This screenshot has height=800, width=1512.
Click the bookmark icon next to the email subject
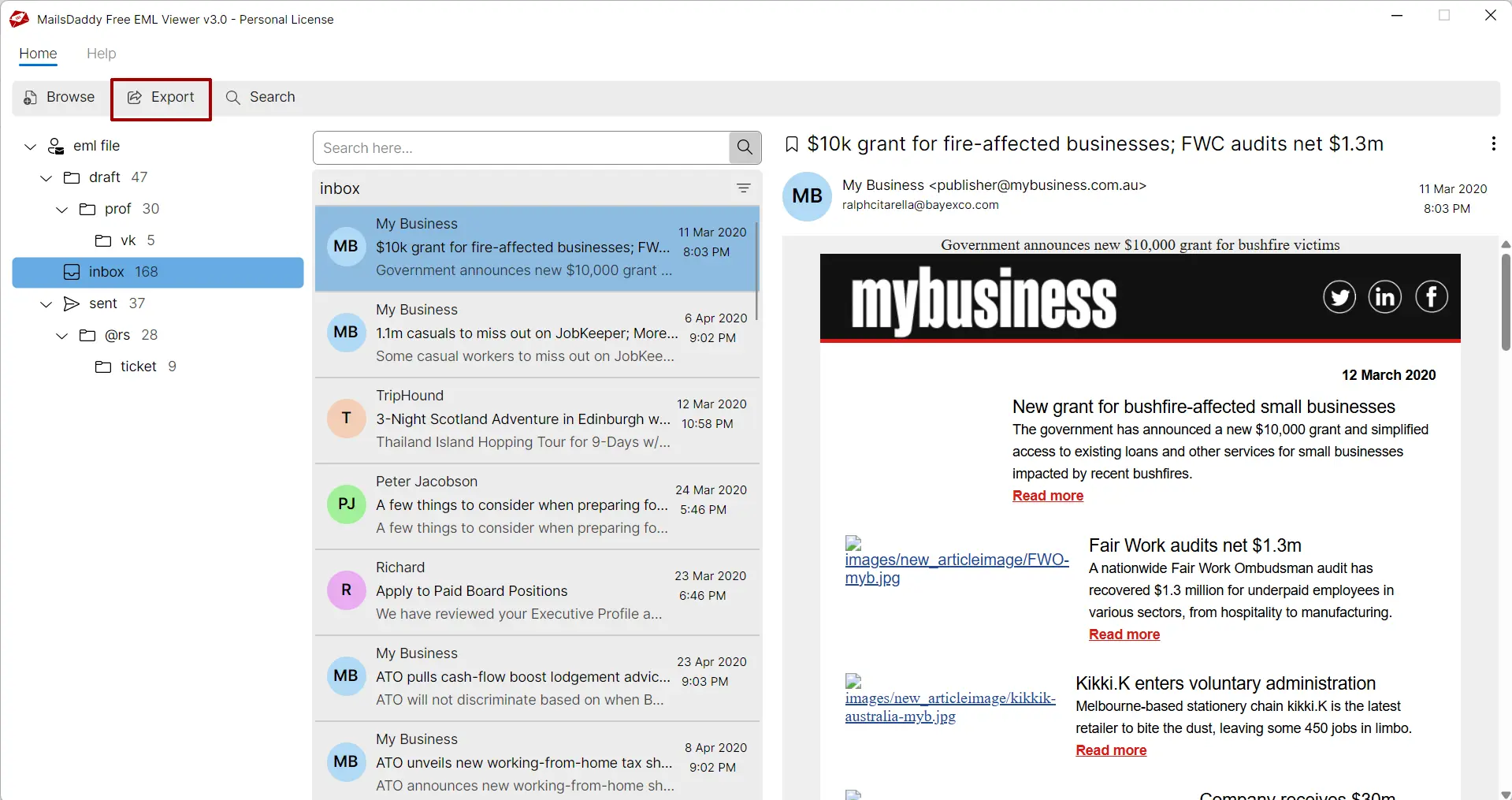[791, 143]
